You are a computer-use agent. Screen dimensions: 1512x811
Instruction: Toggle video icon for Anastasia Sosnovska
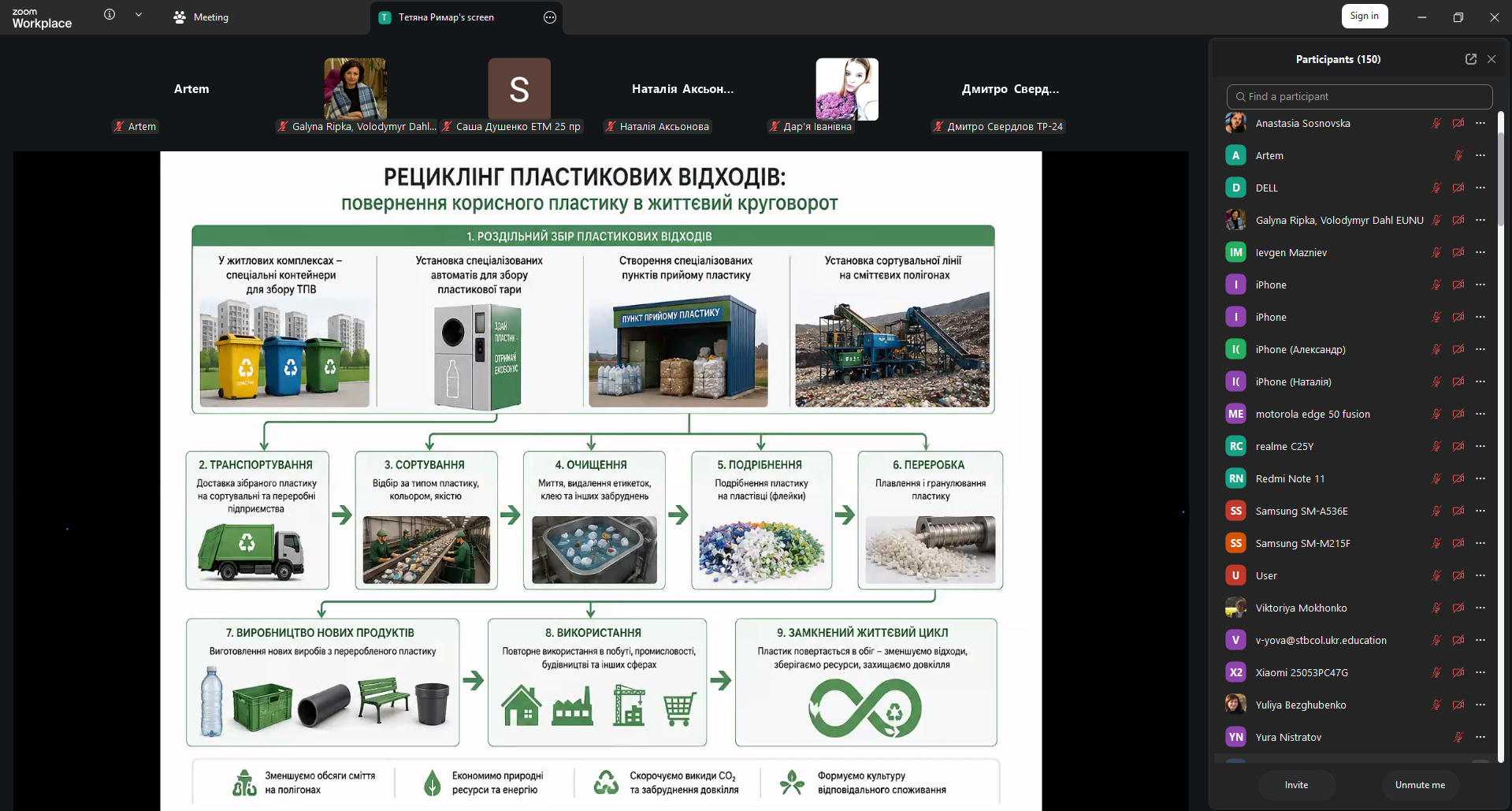(1458, 124)
